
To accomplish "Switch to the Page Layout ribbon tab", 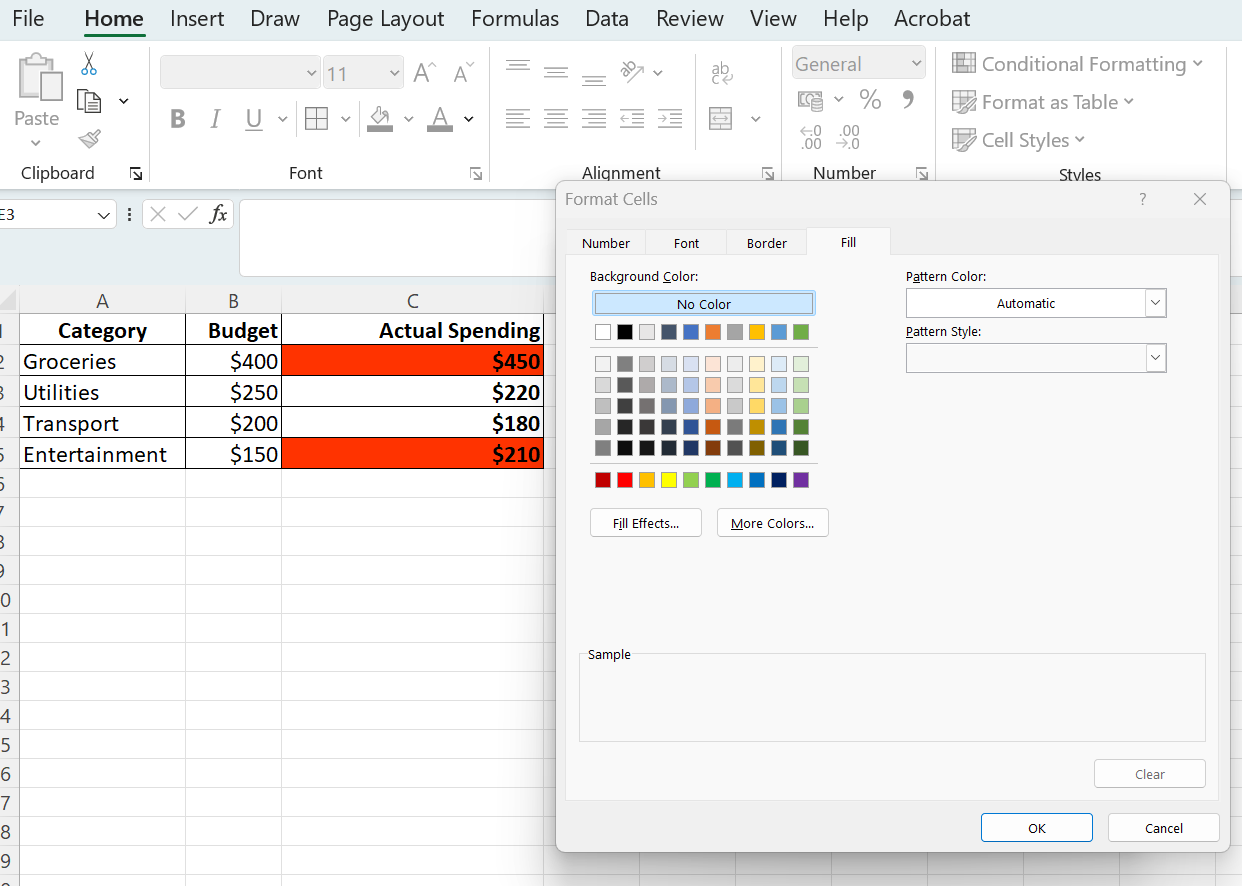I will point(385,18).
